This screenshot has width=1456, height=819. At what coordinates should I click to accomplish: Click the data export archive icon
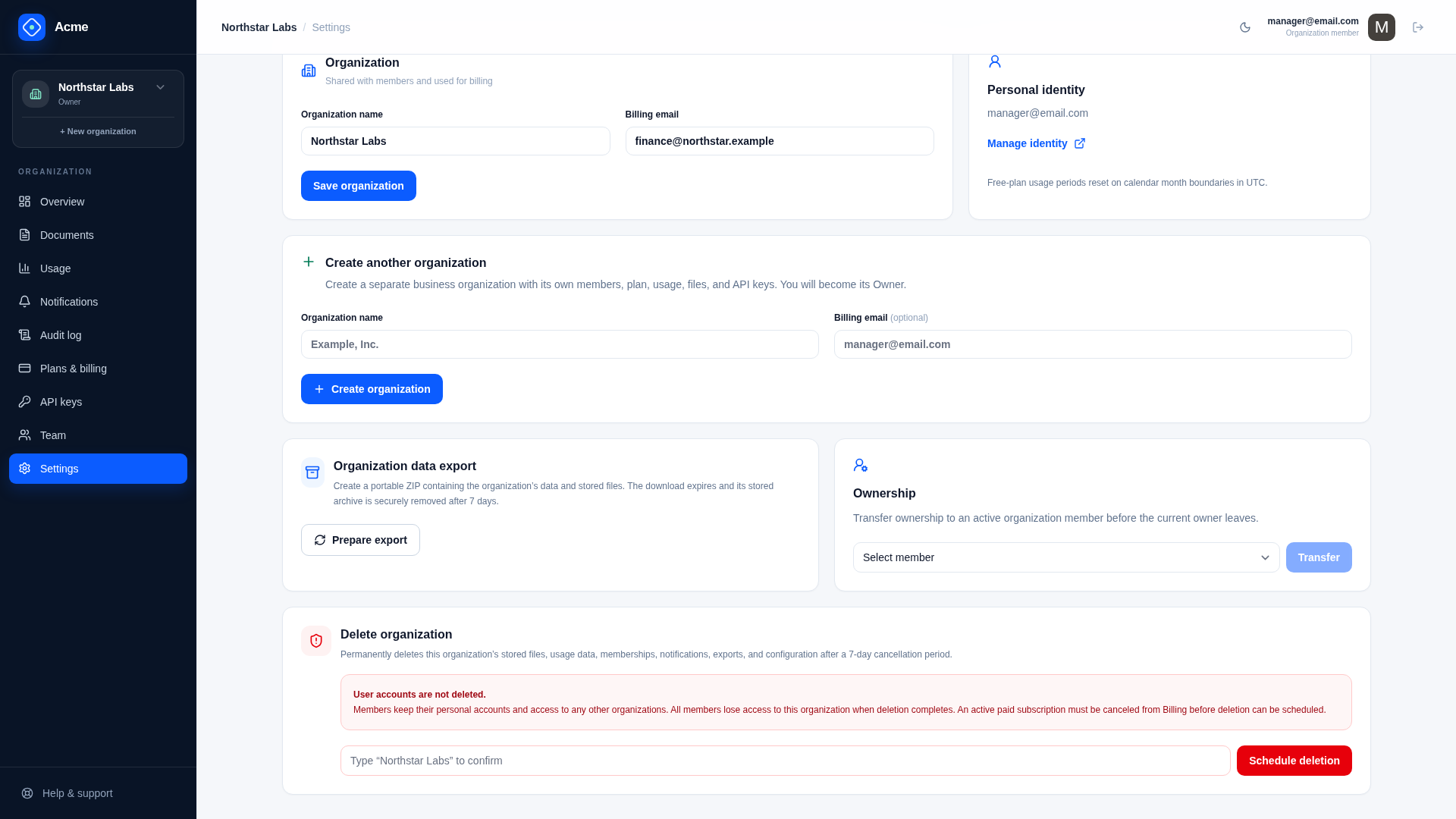312,472
